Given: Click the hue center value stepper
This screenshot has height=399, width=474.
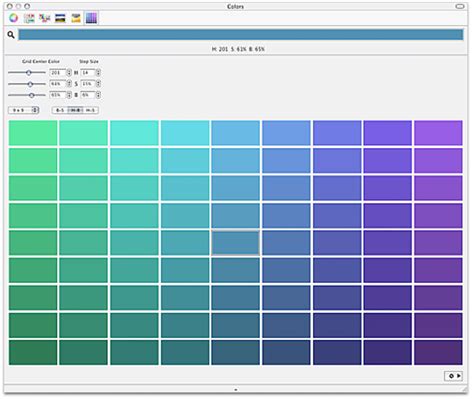Looking at the screenshot, I should point(69,72).
